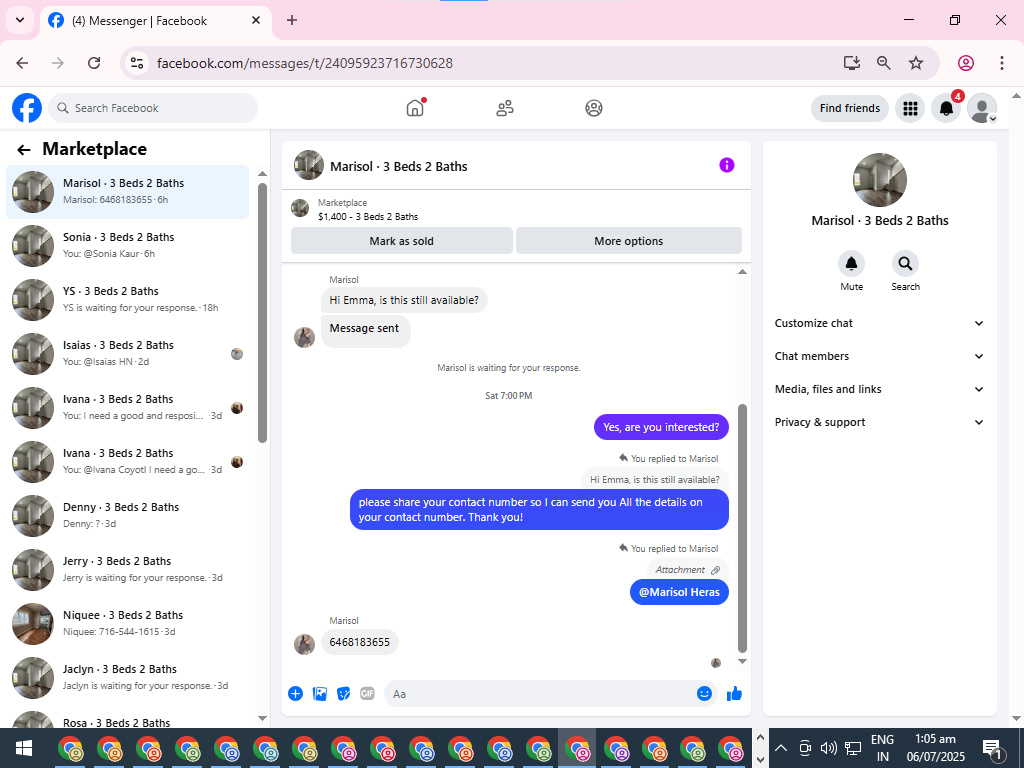Open the emoji picker
The height and width of the screenshot is (768, 1024).
pos(704,694)
